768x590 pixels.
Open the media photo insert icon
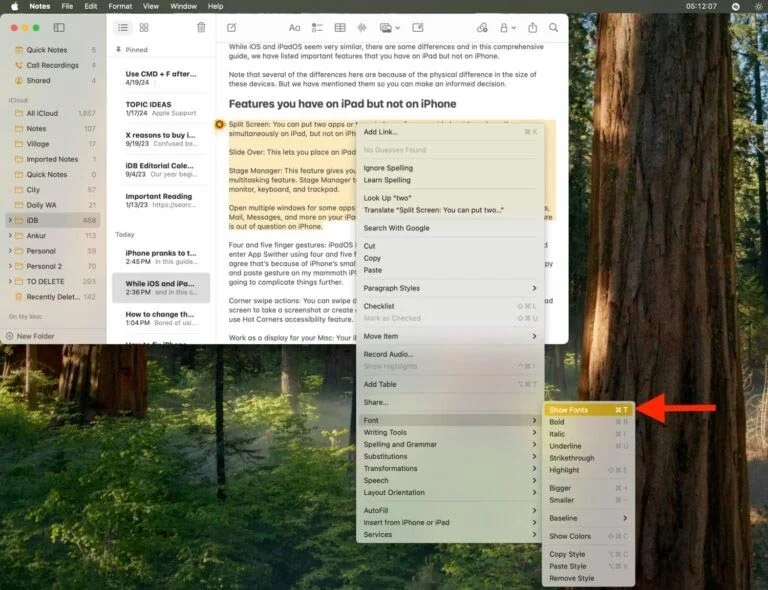[385, 28]
